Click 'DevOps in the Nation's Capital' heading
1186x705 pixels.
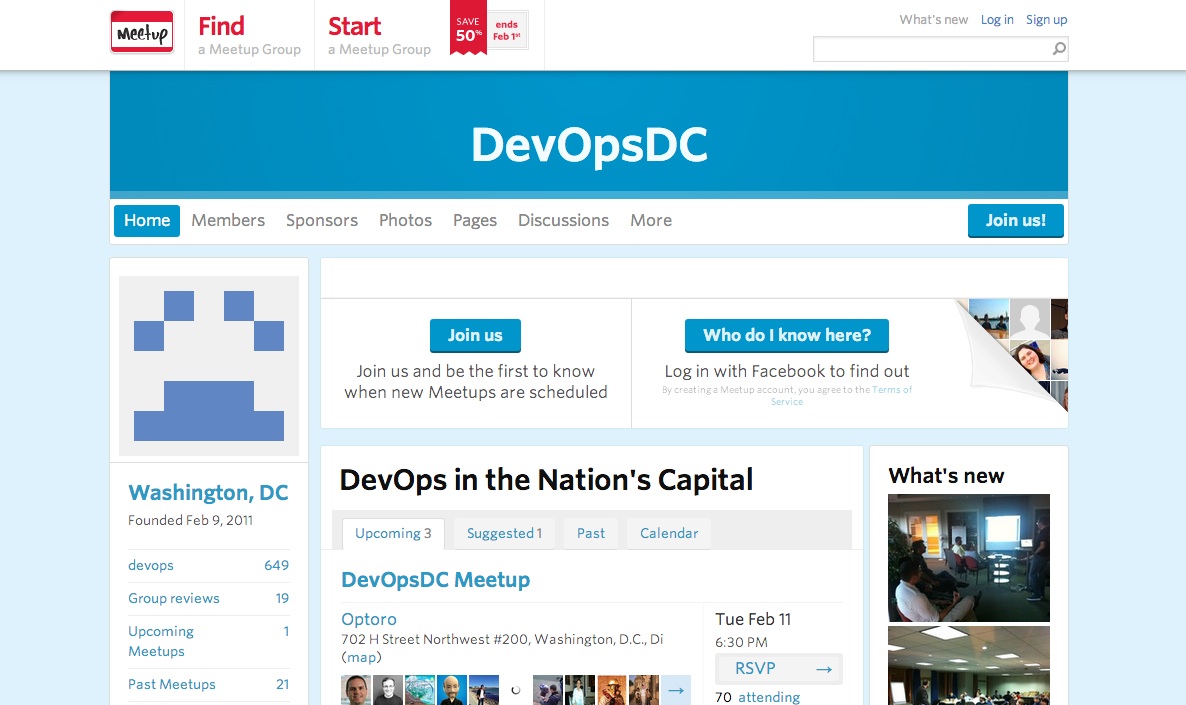click(546, 480)
